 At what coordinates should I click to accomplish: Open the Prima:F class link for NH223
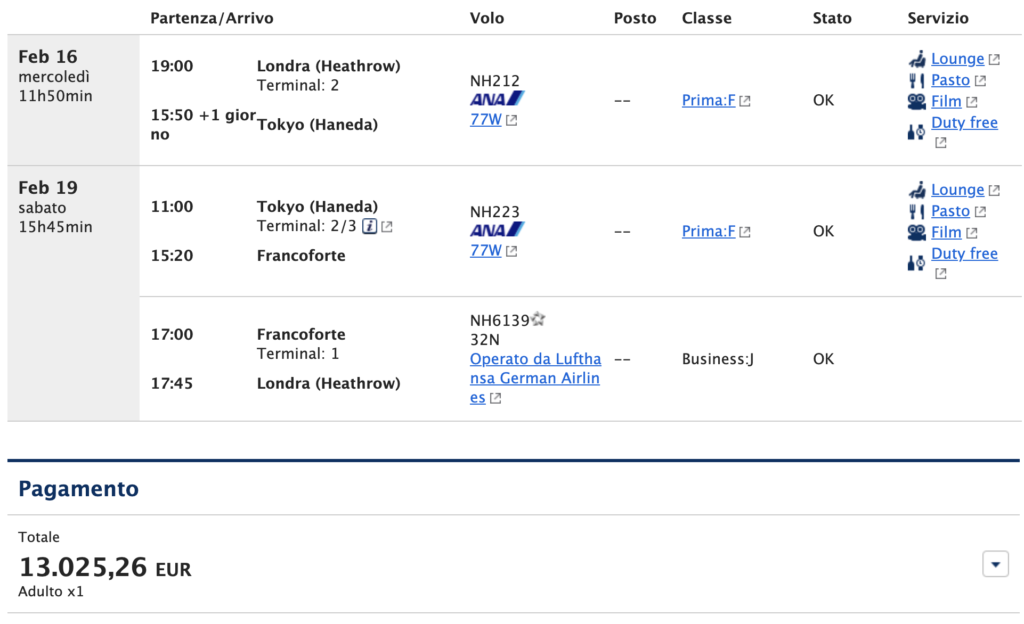[x=709, y=231]
